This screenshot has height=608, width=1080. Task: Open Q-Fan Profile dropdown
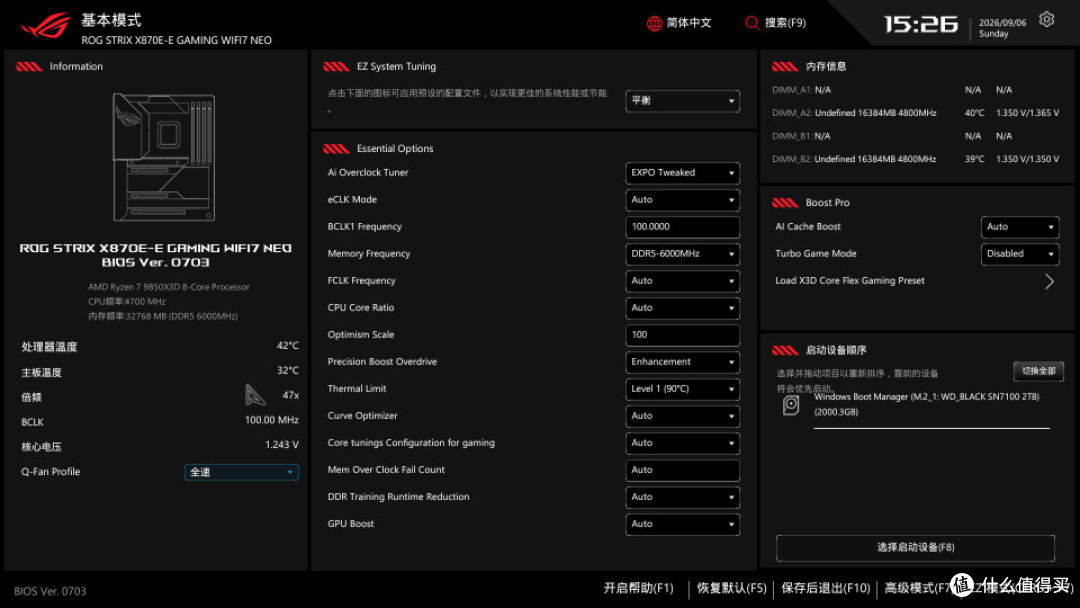click(242, 472)
